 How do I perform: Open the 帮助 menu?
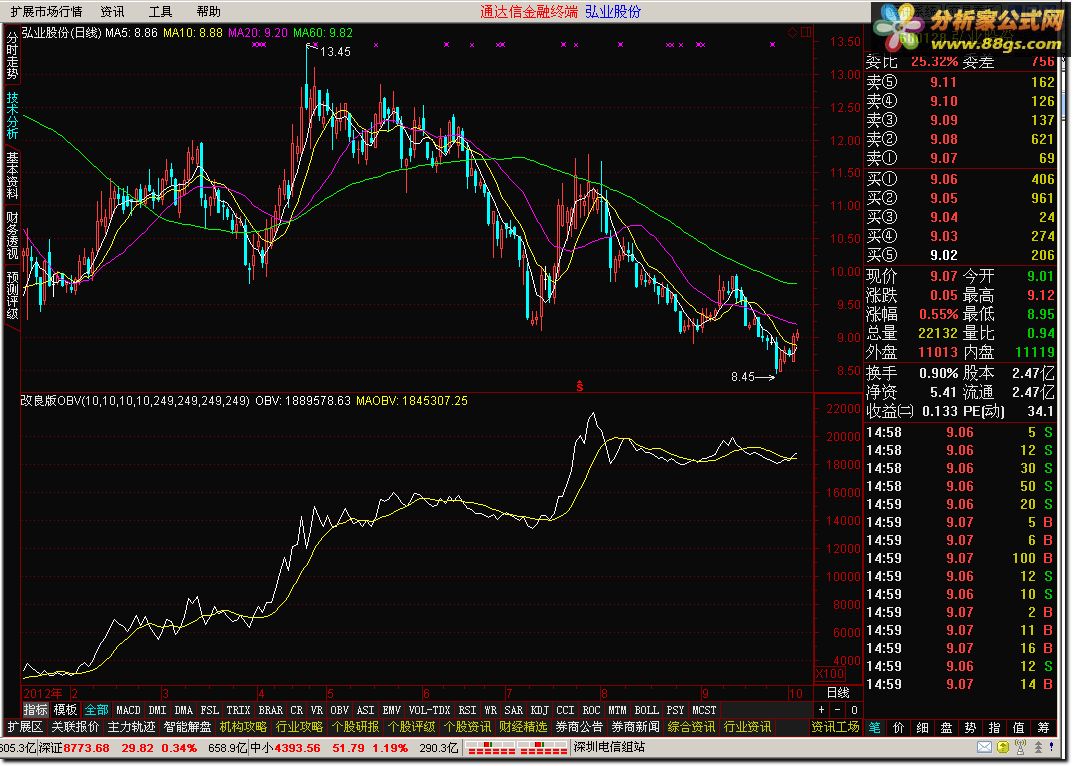208,12
